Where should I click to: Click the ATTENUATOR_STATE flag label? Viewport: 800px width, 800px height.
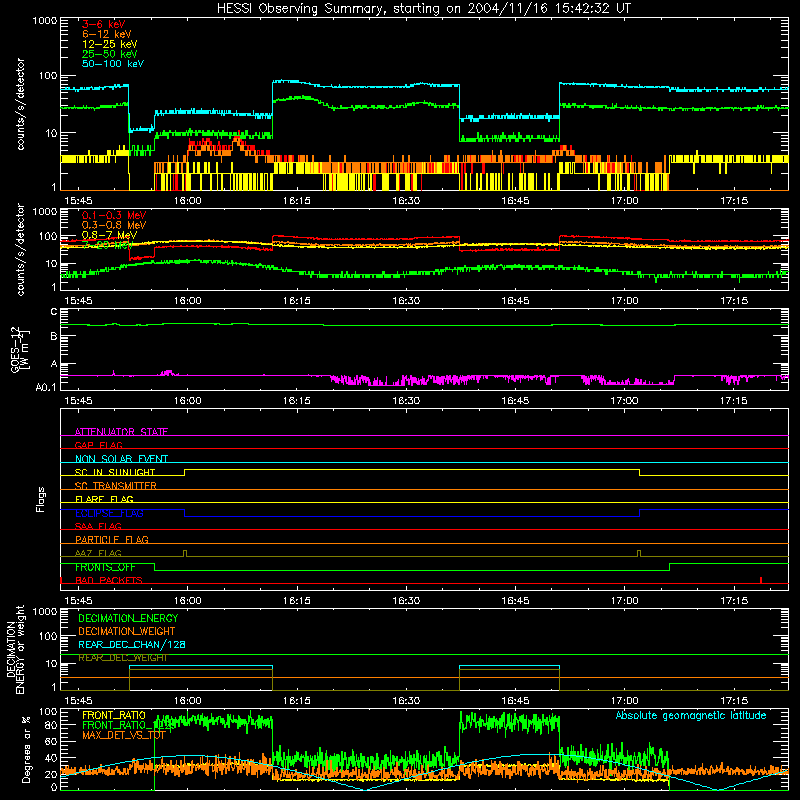click(121, 432)
